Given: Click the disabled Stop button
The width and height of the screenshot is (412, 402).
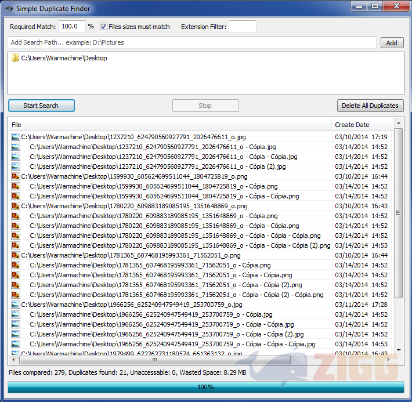Looking at the screenshot, I should (x=205, y=106).
